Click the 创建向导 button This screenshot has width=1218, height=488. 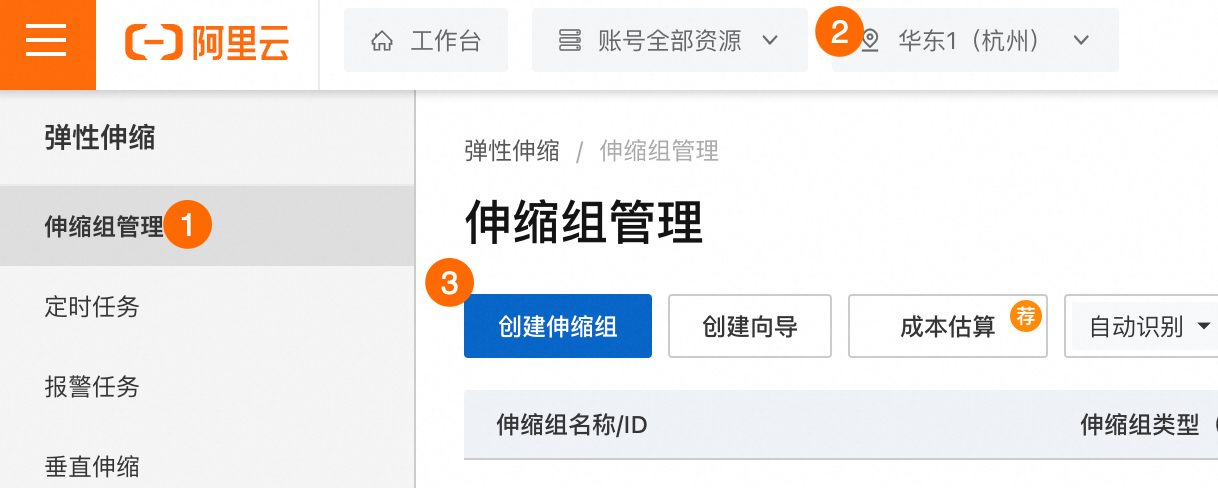[750, 326]
